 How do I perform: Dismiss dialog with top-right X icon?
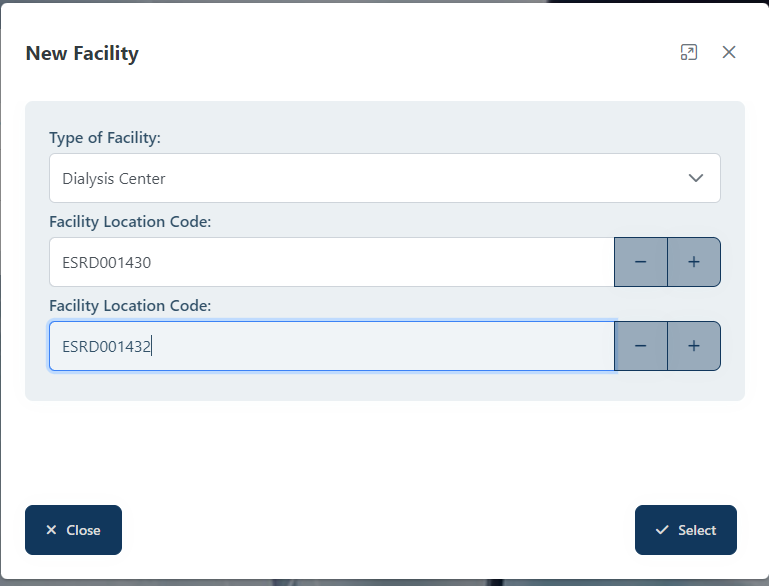point(729,52)
